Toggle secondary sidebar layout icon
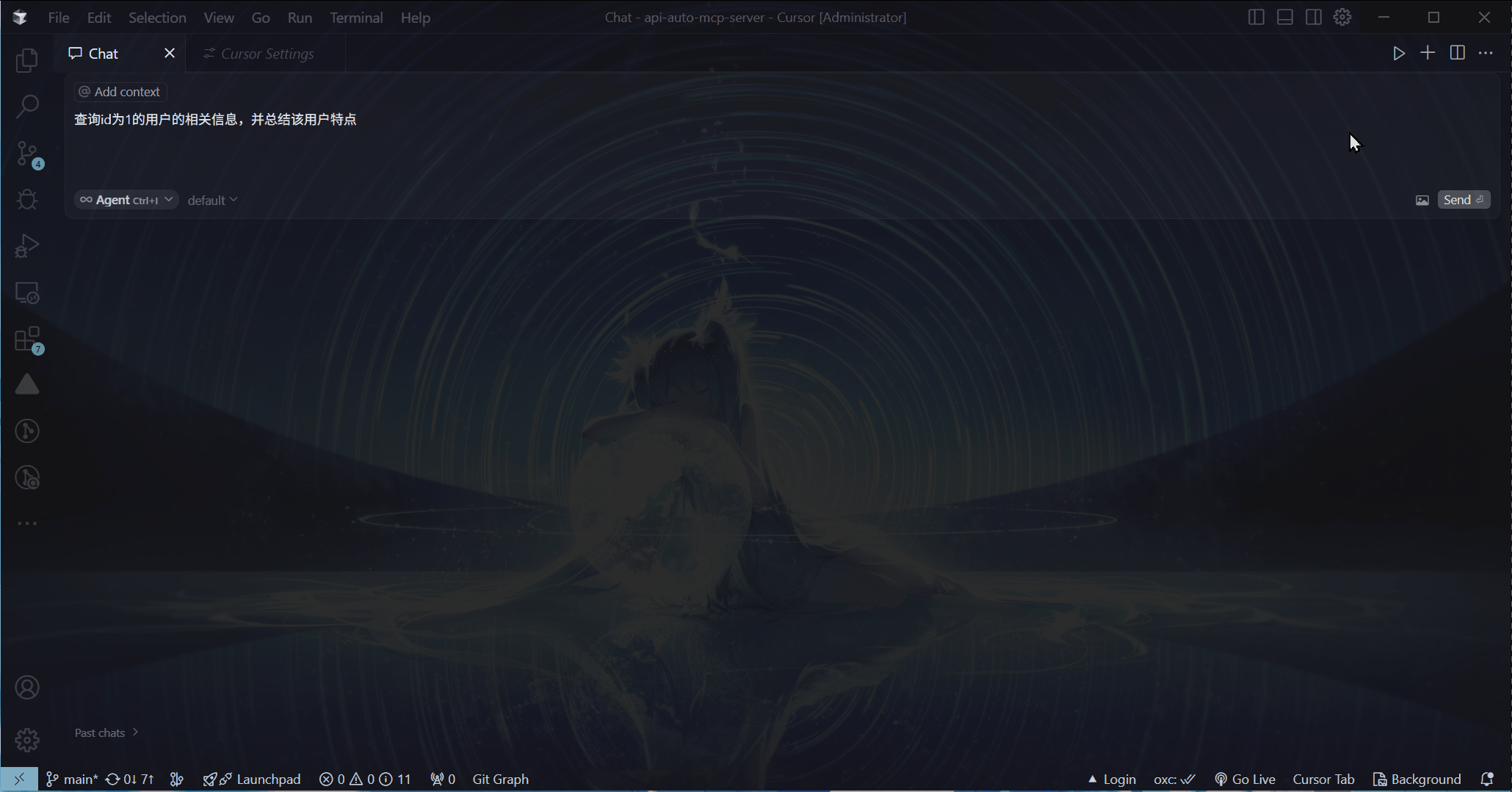The image size is (1512, 792). 1314,17
